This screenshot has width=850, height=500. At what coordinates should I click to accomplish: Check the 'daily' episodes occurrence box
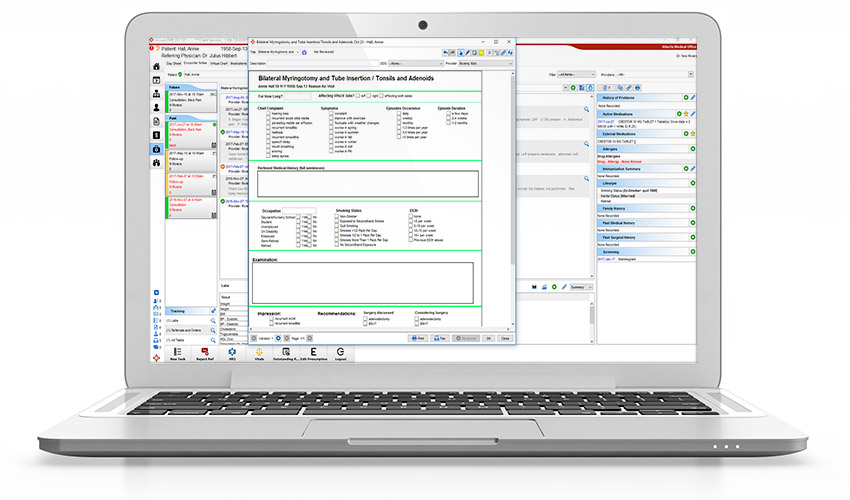(x=398, y=114)
